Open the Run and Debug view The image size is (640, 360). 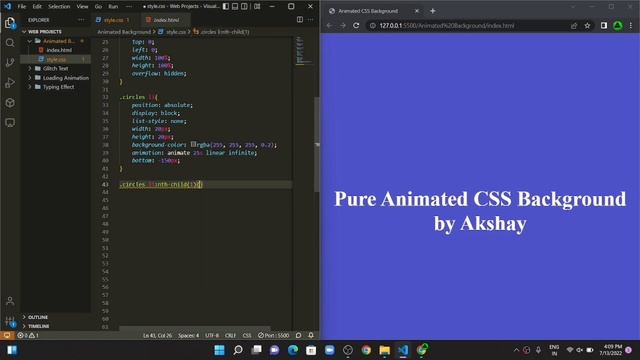coord(10,82)
